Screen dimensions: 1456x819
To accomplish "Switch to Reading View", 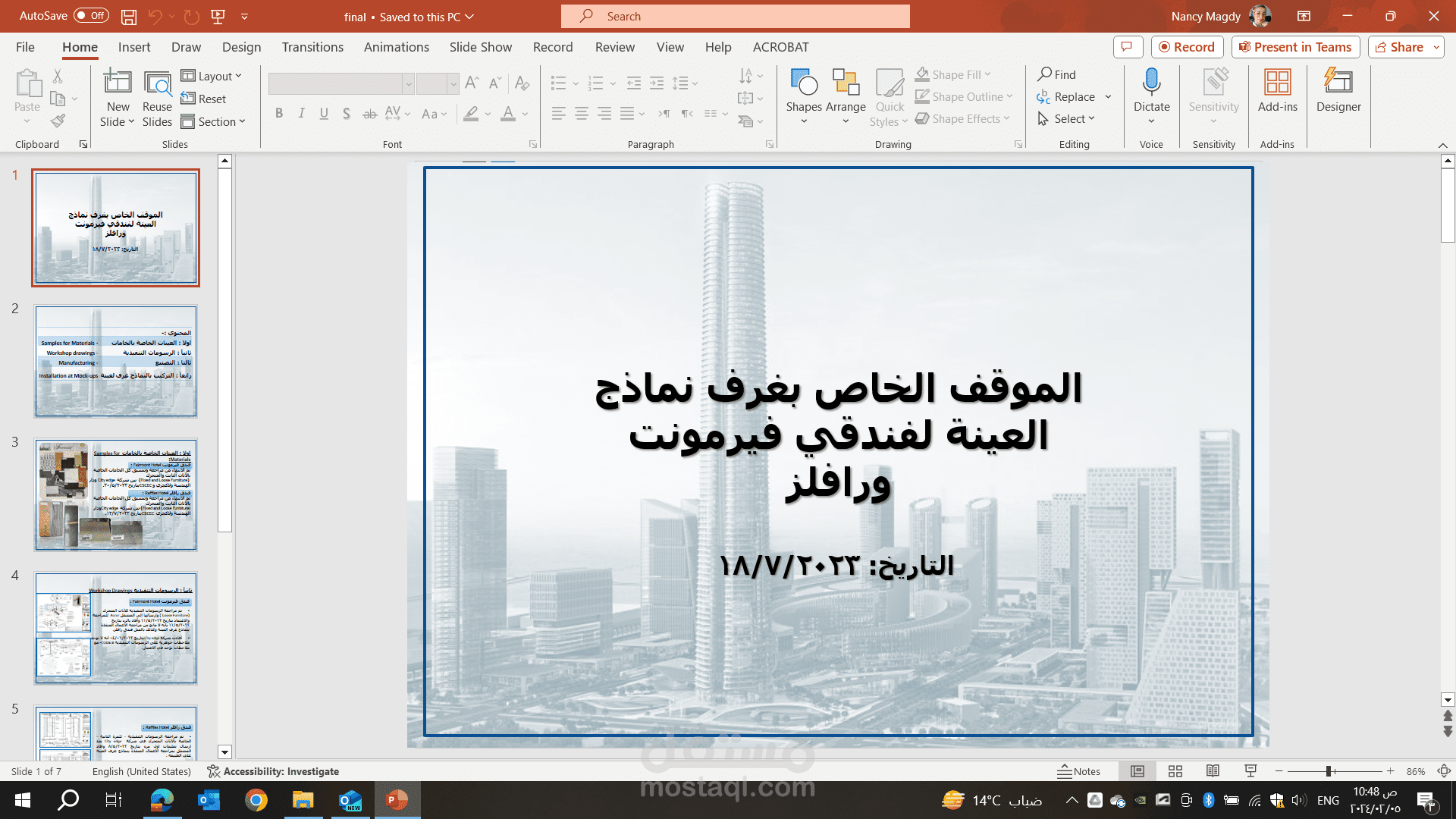I will click(1213, 771).
